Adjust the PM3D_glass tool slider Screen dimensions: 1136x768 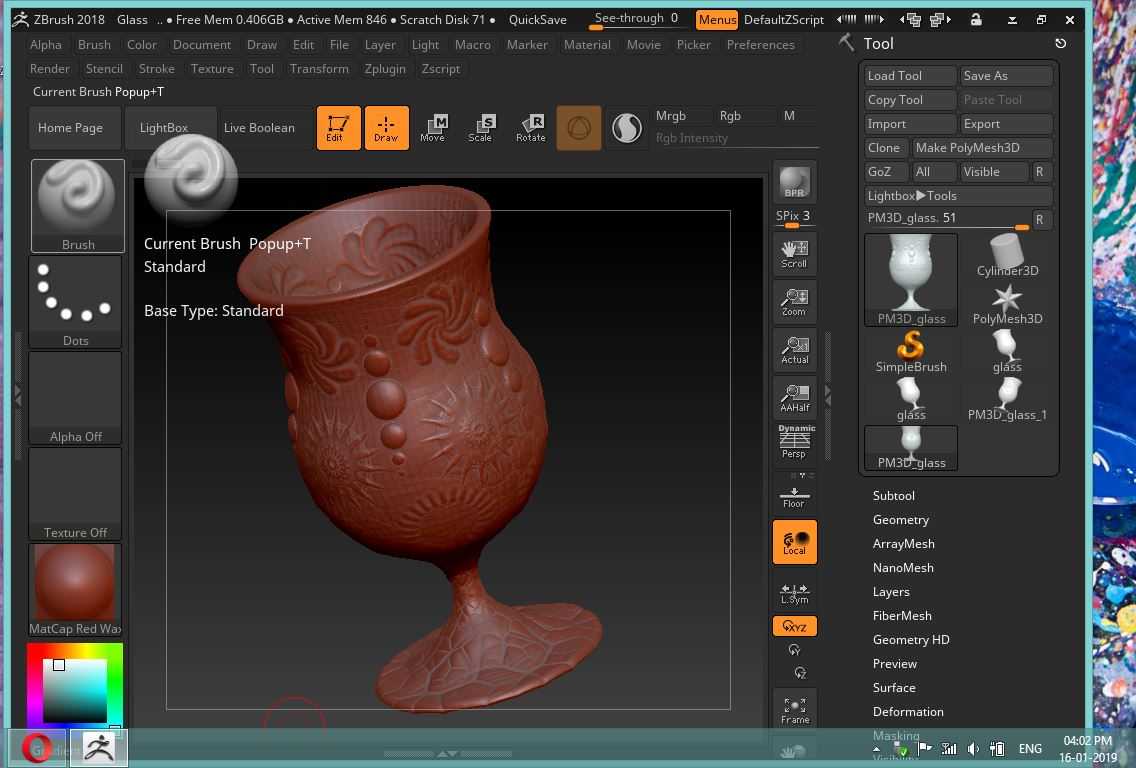coord(947,219)
